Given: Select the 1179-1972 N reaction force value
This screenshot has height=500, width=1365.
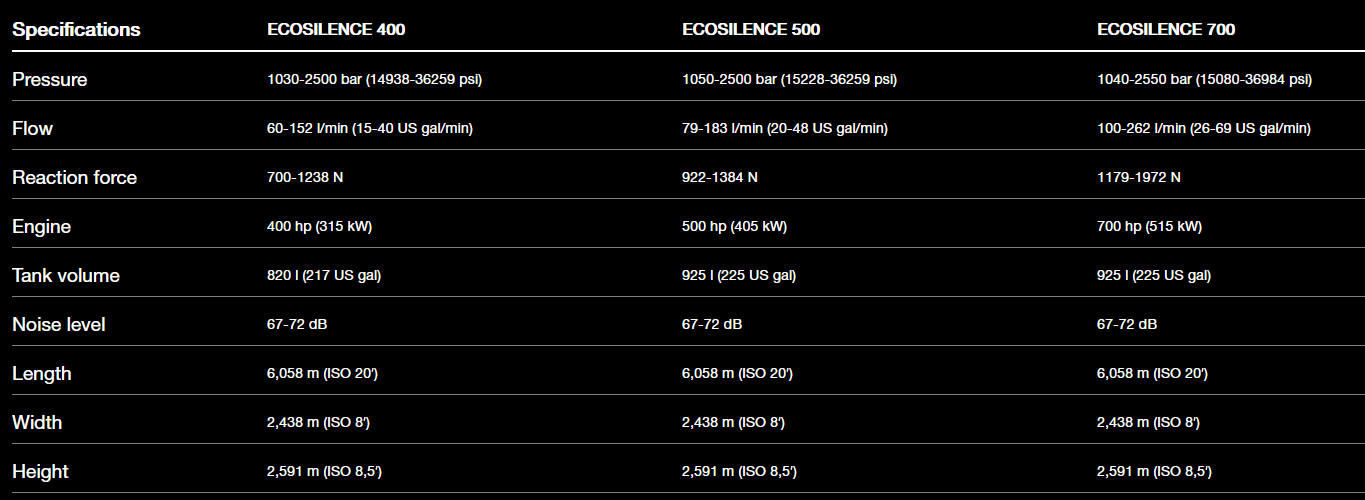Looking at the screenshot, I should [1138, 178].
